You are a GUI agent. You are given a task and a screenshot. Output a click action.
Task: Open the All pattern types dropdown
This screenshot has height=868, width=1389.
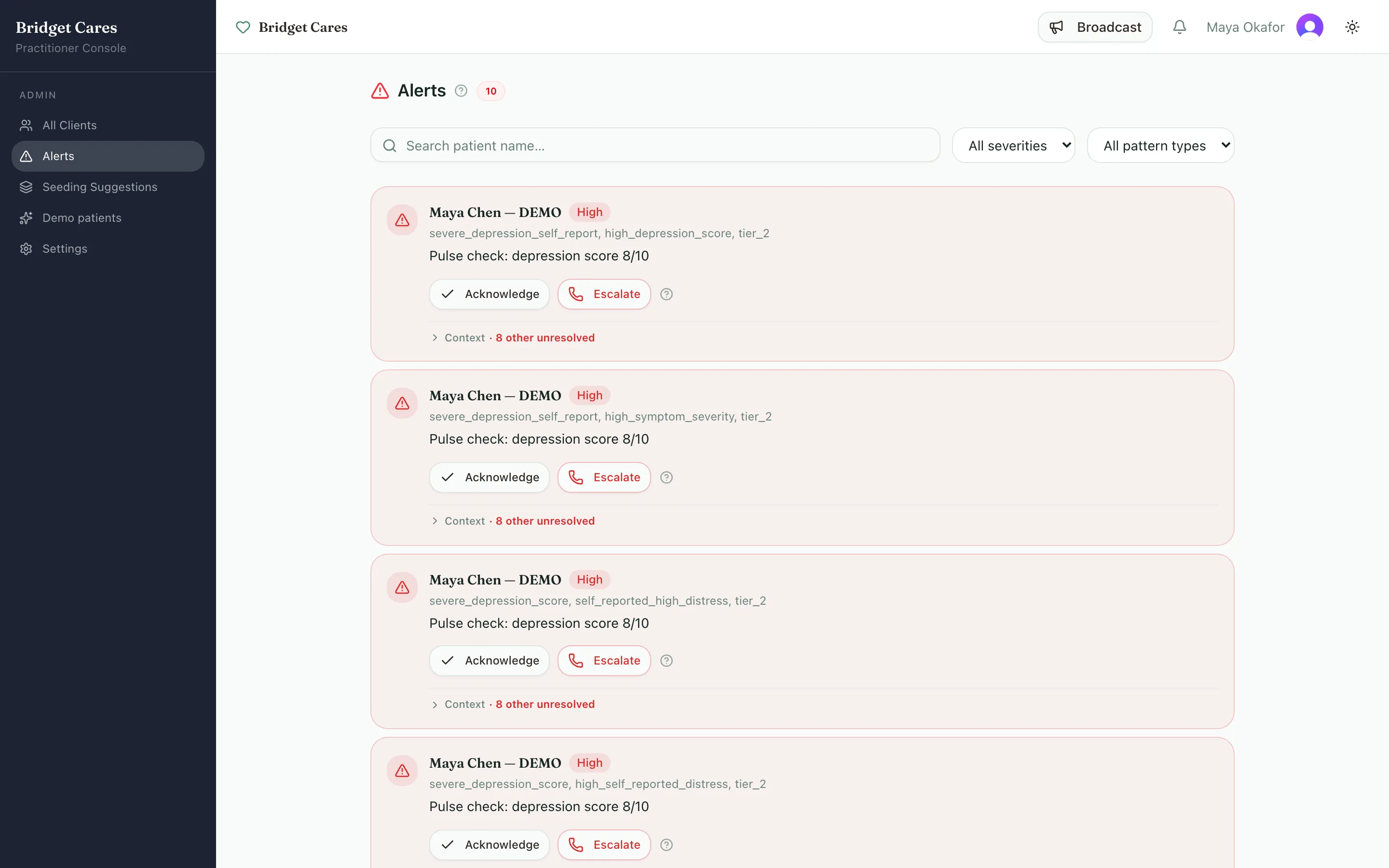click(1160, 145)
